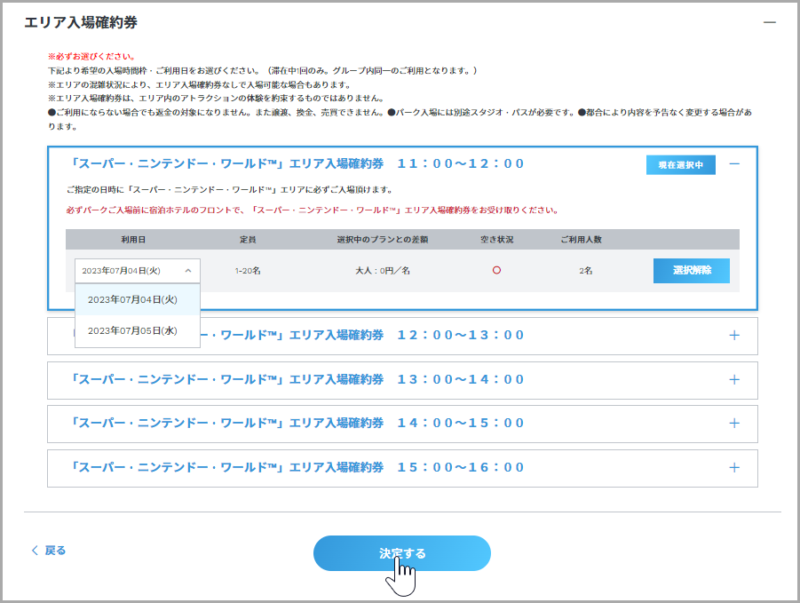Click the 1-20名 capacity value
Viewport: 800px width, 603px height.
248,271
